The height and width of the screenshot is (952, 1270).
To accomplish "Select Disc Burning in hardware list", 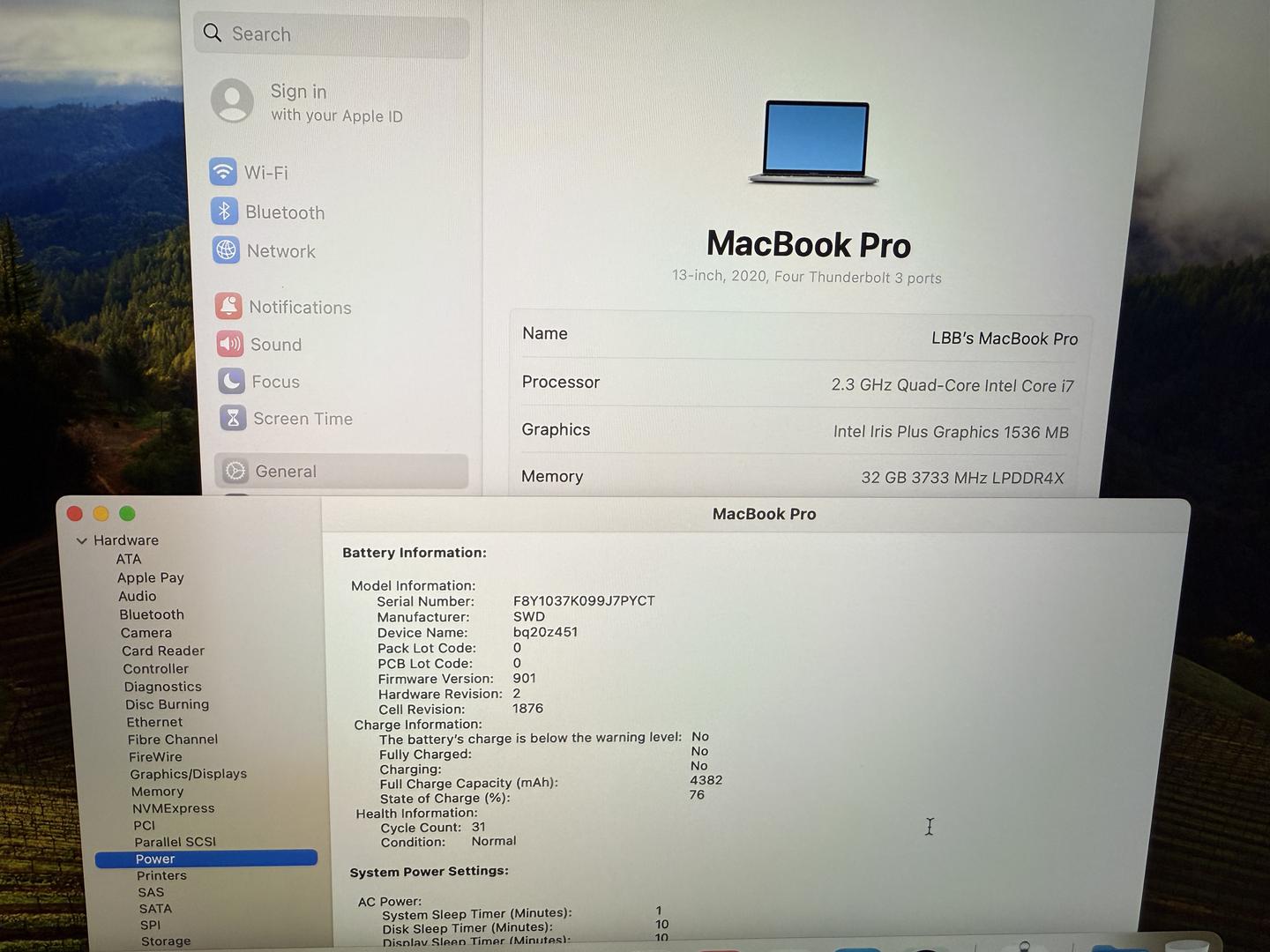I will click(168, 704).
